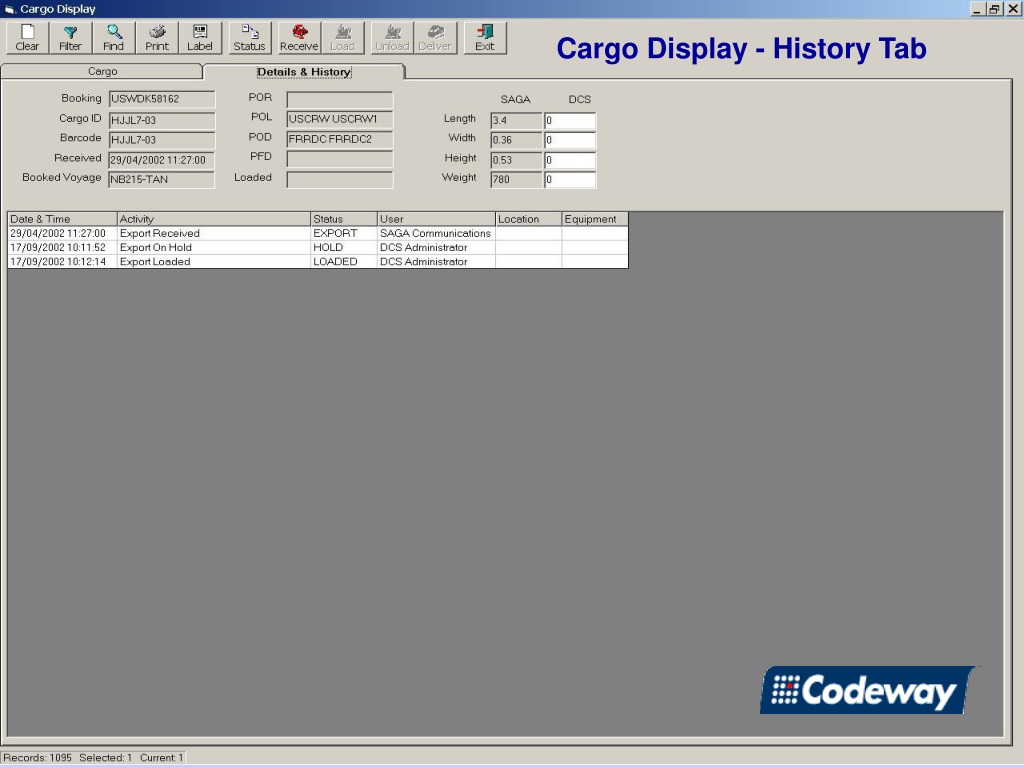Click Current: 1 in status bar
Image resolution: width=1024 pixels, height=768 pixels.
[162, 758]
